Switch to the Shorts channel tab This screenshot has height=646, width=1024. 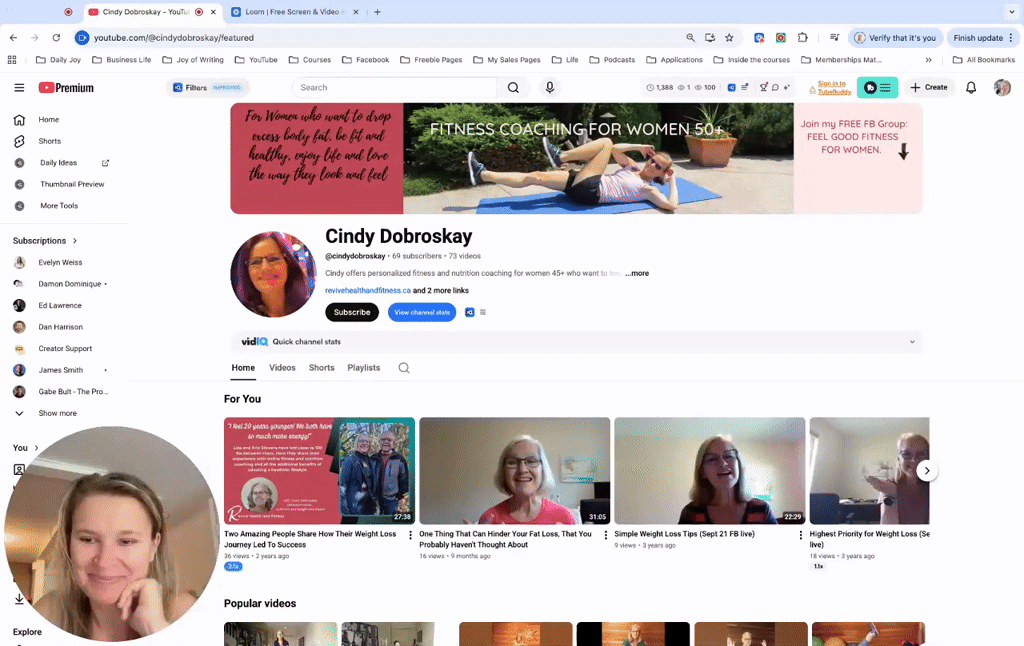pyautogui.click(x=321, y=368)
